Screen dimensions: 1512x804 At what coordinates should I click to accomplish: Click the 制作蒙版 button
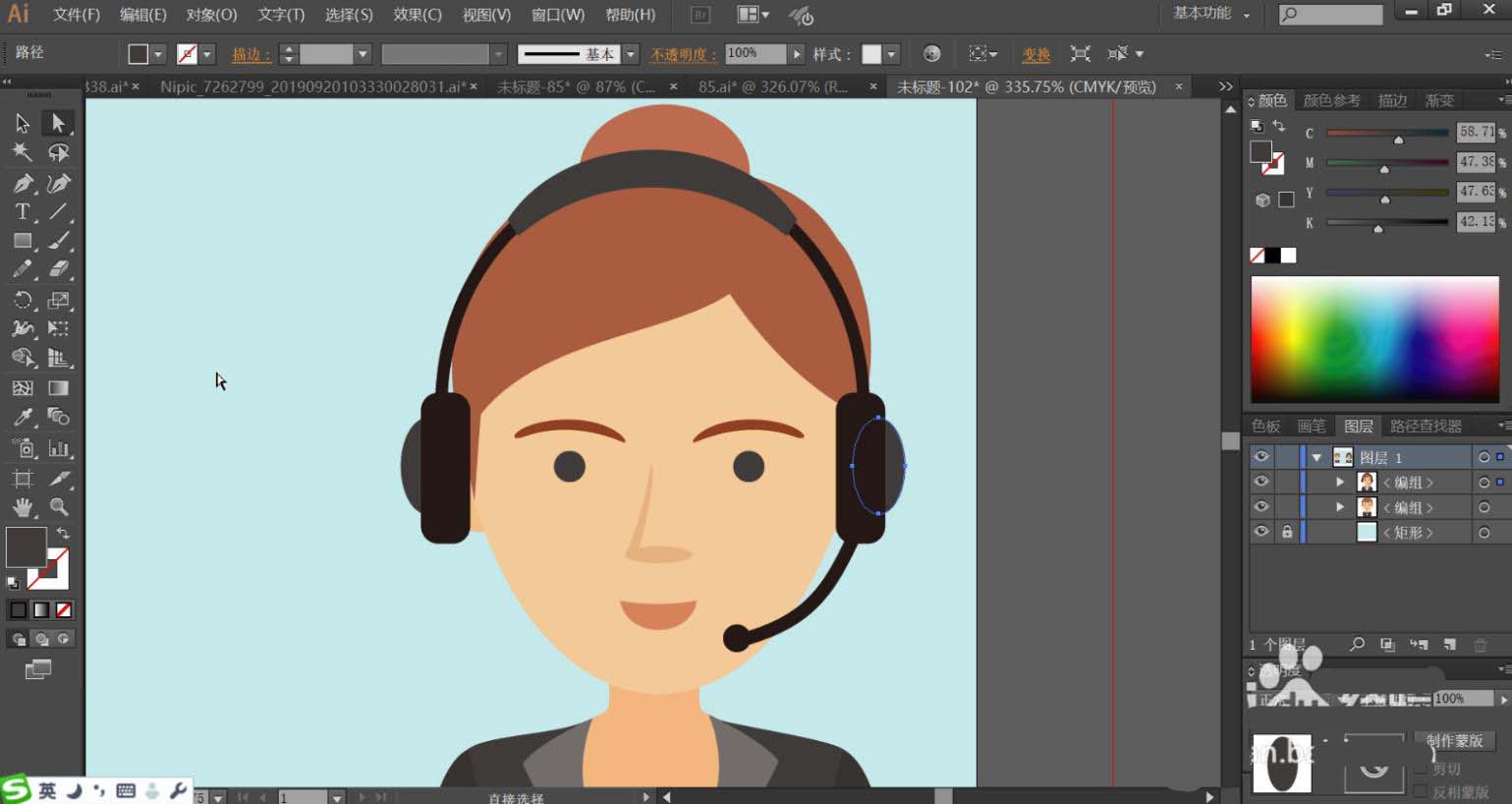click(x=1454, y=740)
